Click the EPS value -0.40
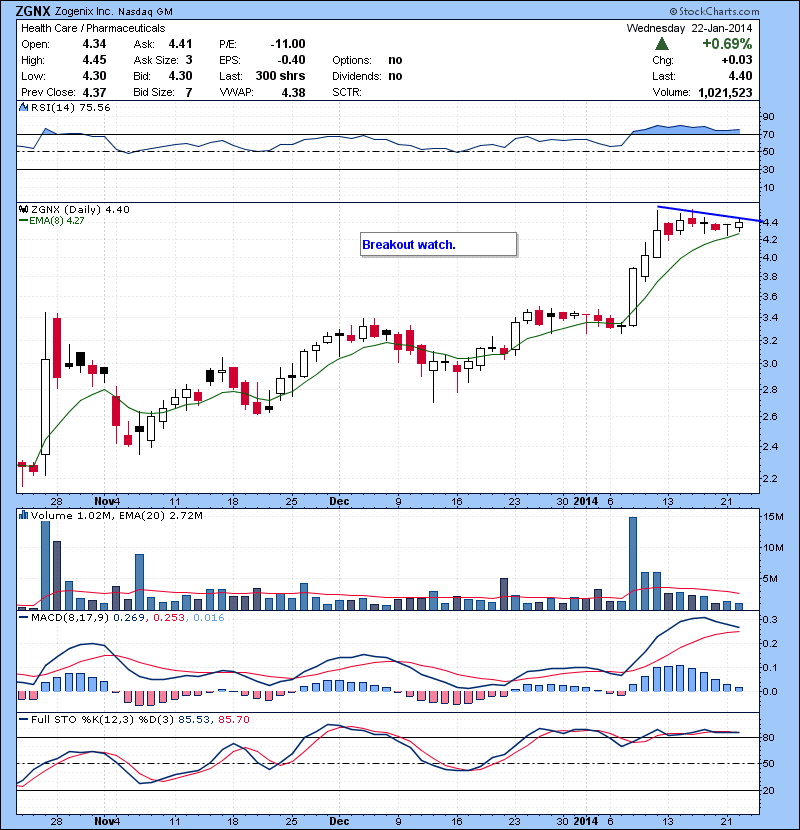 click(x=291, y=60)
